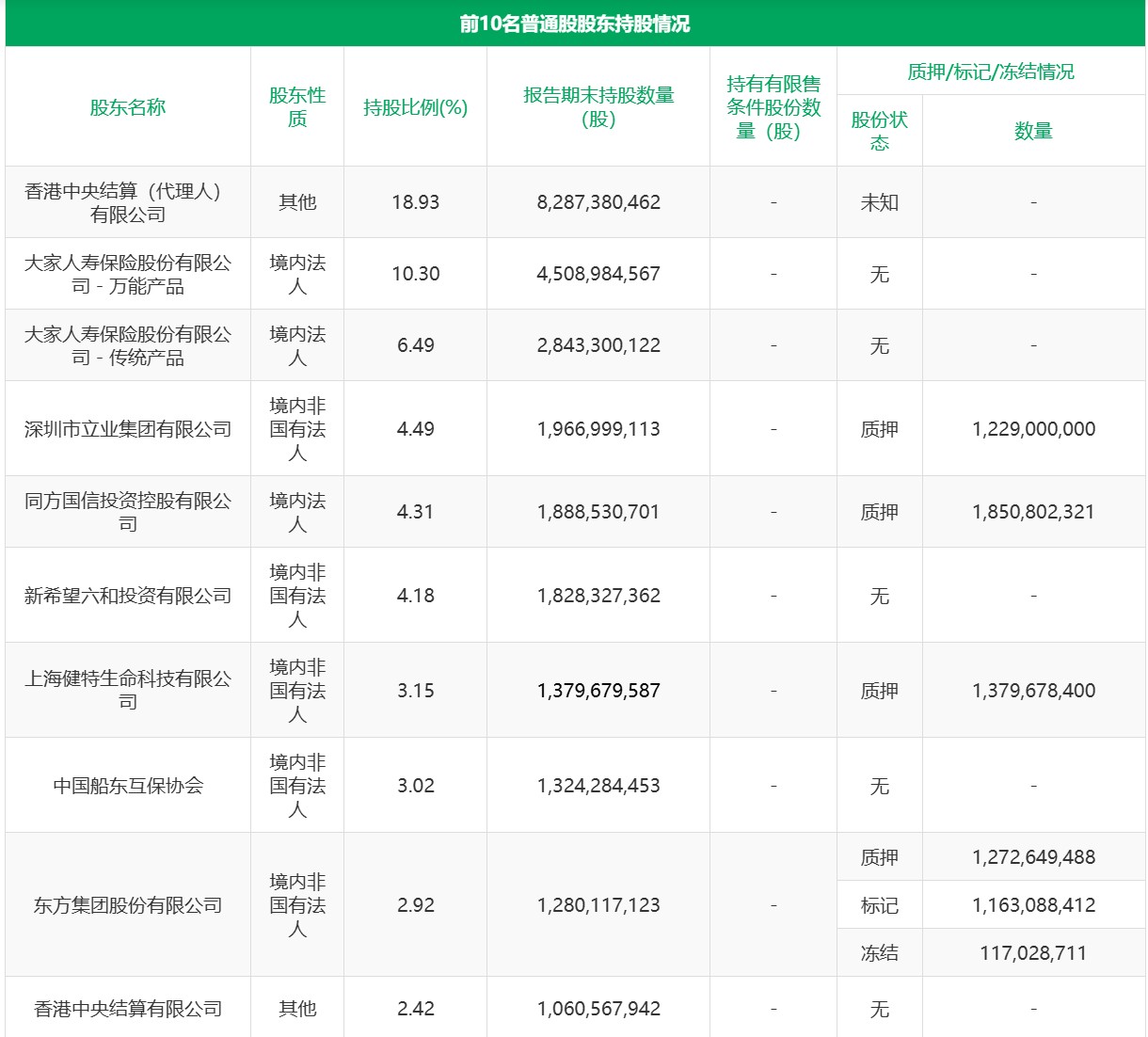Click the 2,843,300,122 share count

click(598, 345)
